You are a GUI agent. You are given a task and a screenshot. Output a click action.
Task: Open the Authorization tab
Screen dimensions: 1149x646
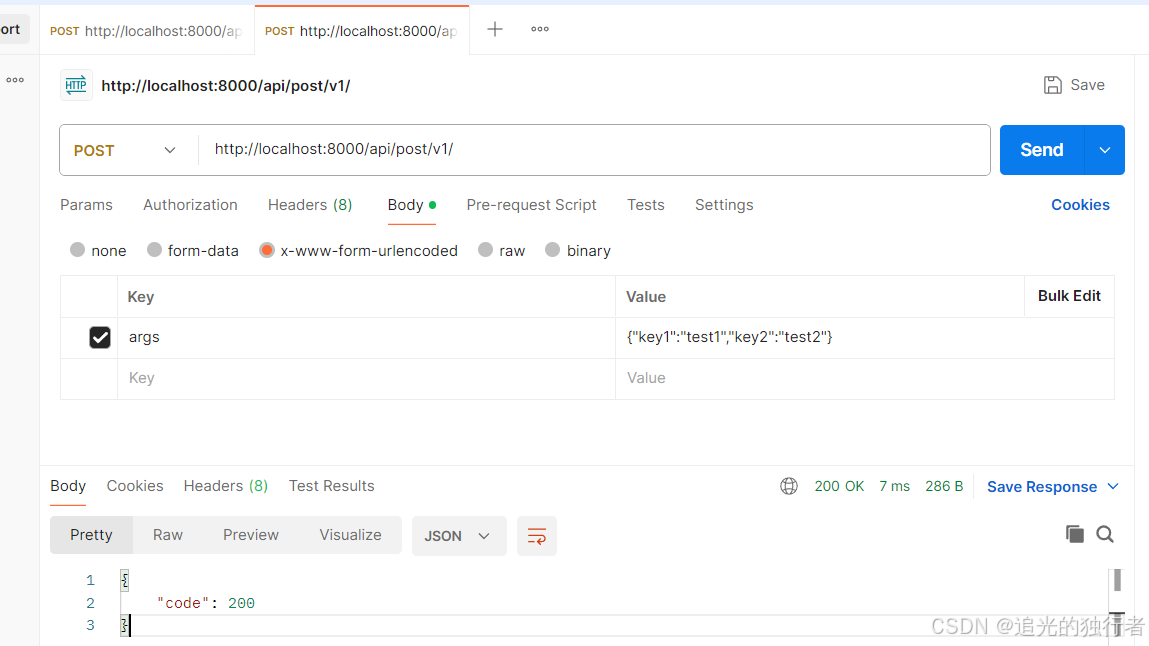[x=191, y=205]
